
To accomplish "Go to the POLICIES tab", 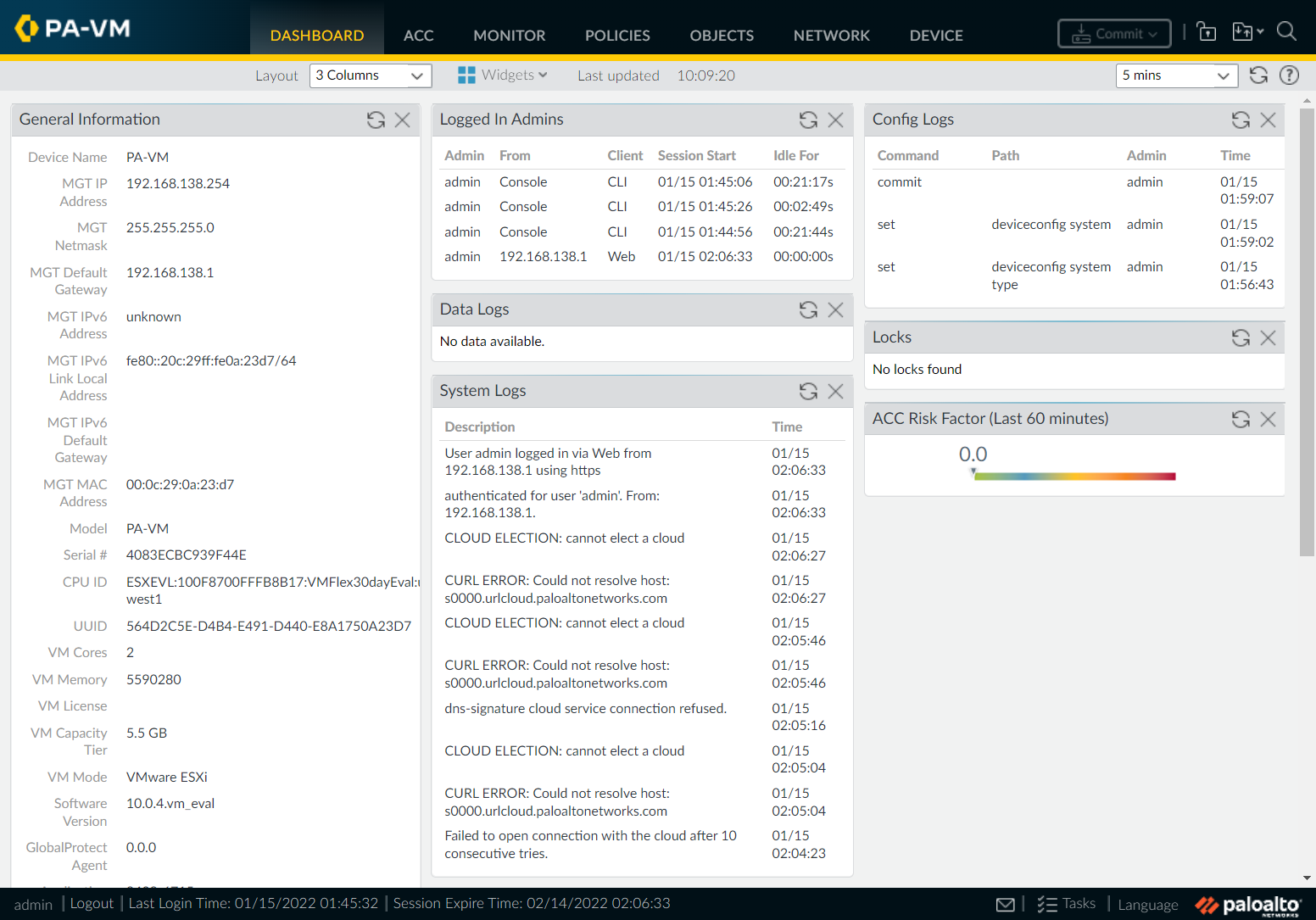I will click(617, 36).
